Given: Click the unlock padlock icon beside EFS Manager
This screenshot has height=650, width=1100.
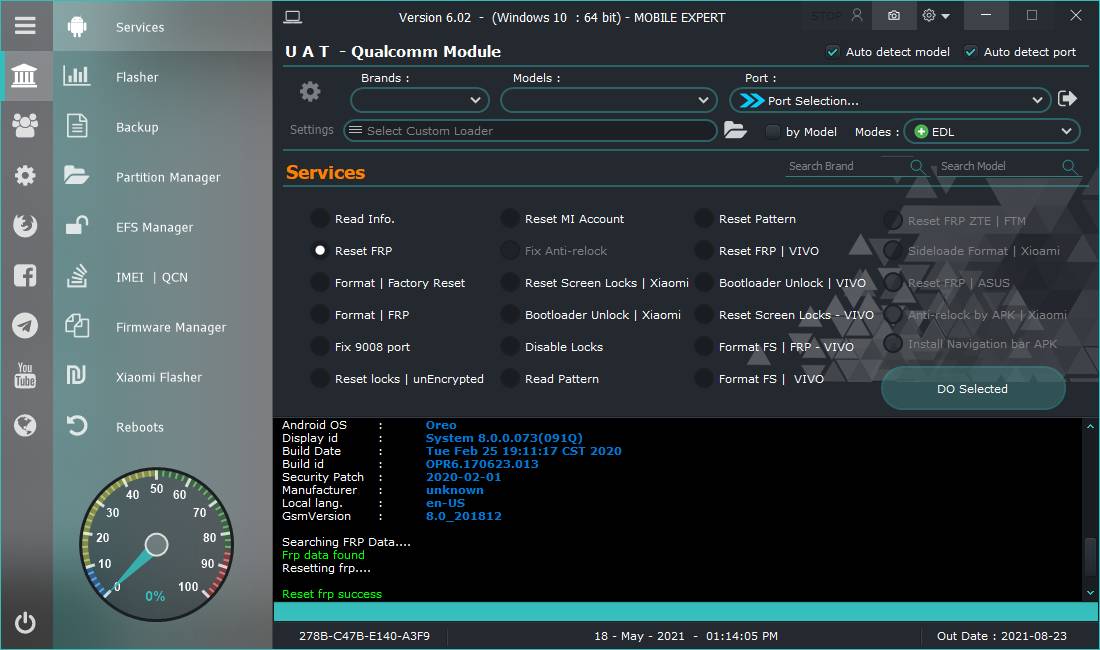Looking at the screenshot, I should (76, 225).
